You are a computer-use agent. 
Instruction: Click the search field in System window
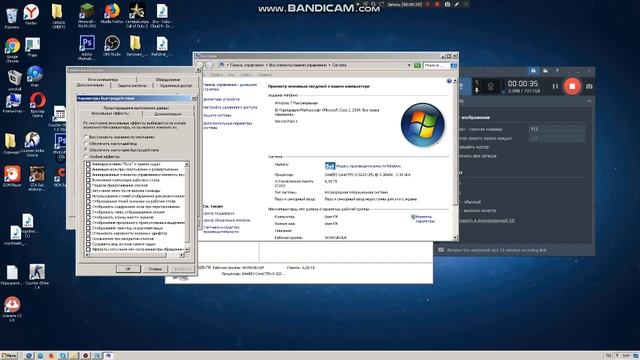(436, 65)
